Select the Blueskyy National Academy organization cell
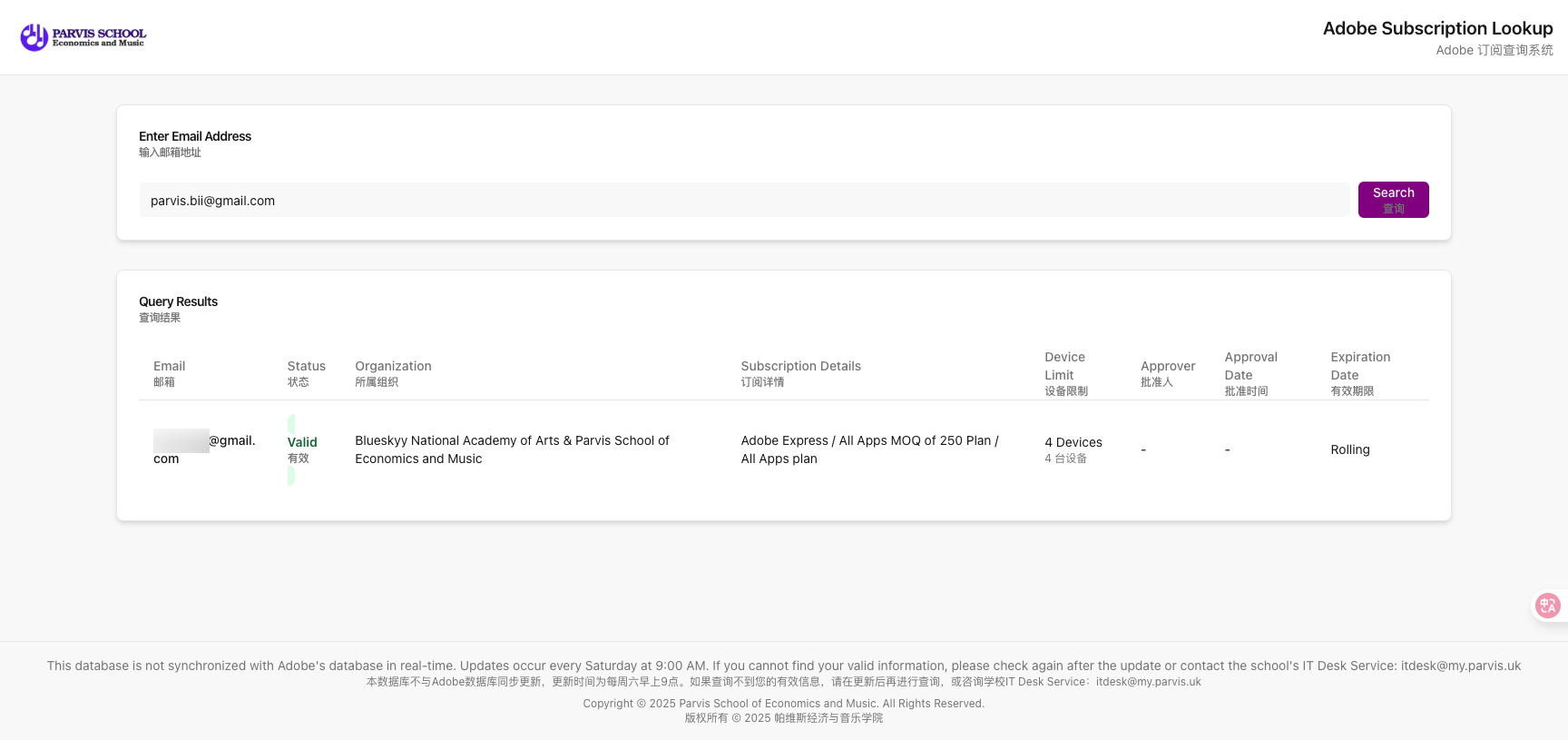Image resolution: width=1568 pixels, height=740 pixels. click(512, 449)
